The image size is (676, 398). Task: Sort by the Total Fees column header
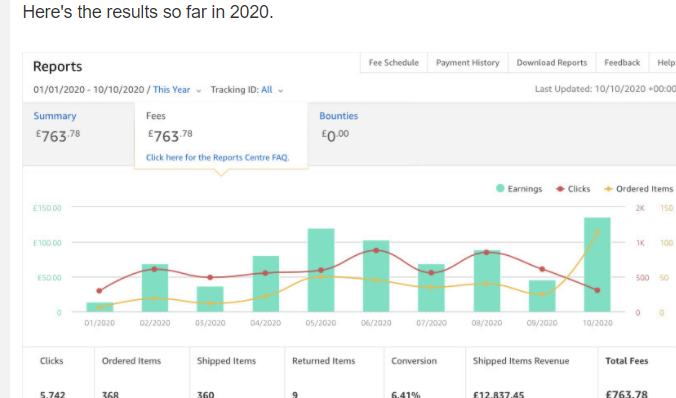click(626, 361)
